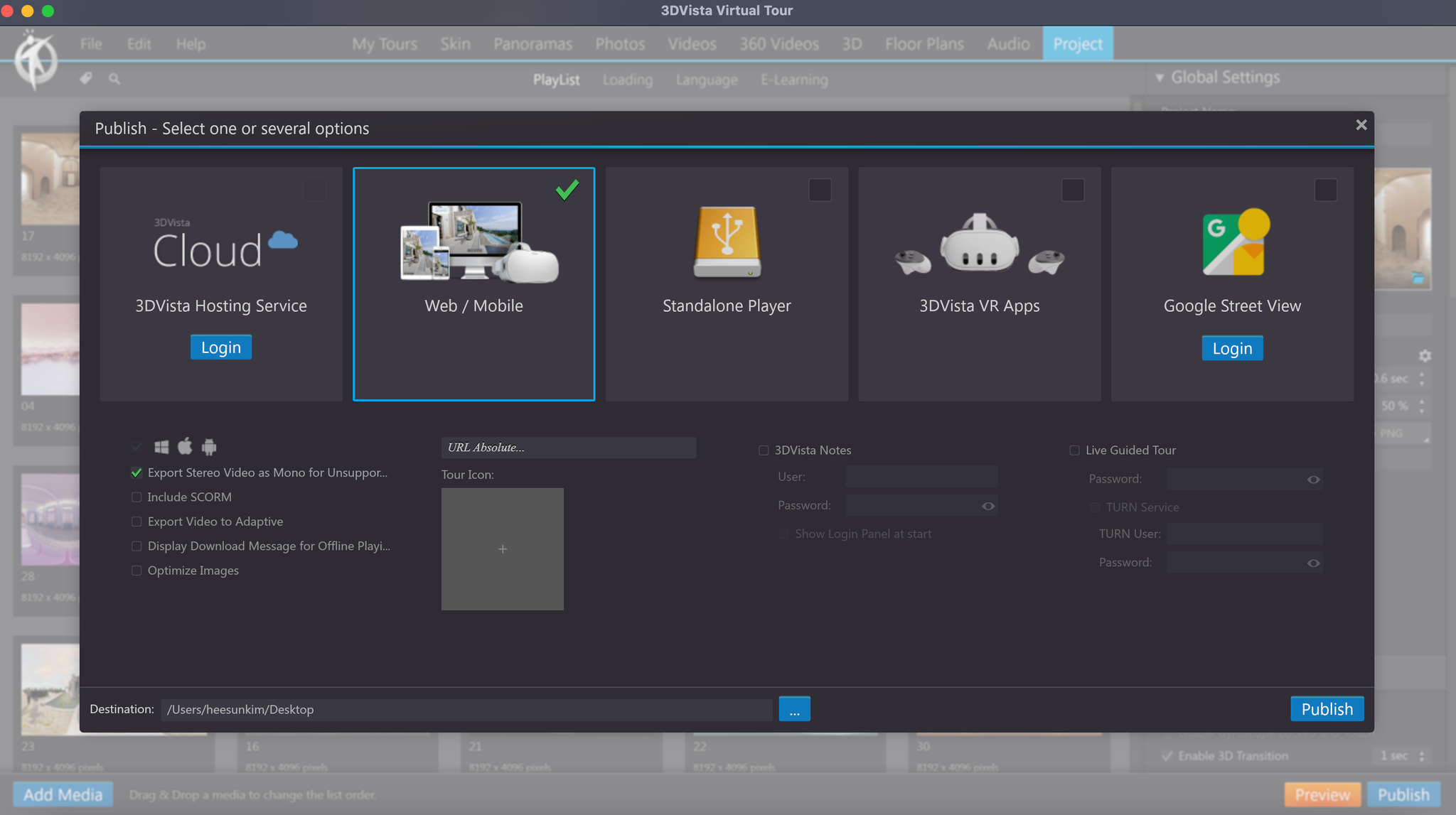Viewport: 1456px width, 815px height.
Task: Log in to Google Street View
Action: coord(1232,348)
